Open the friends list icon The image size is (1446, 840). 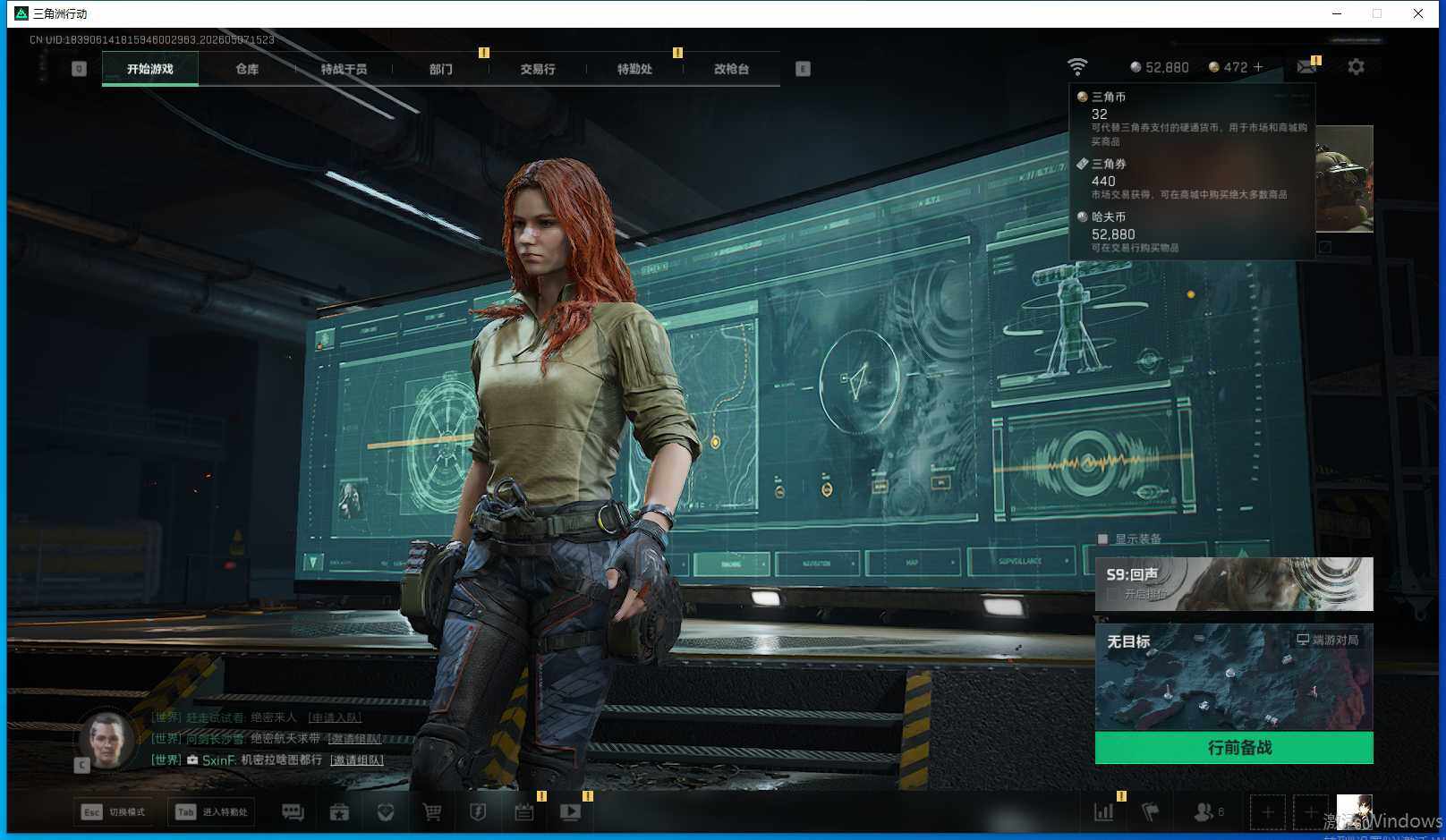(x=1204, y=811)
